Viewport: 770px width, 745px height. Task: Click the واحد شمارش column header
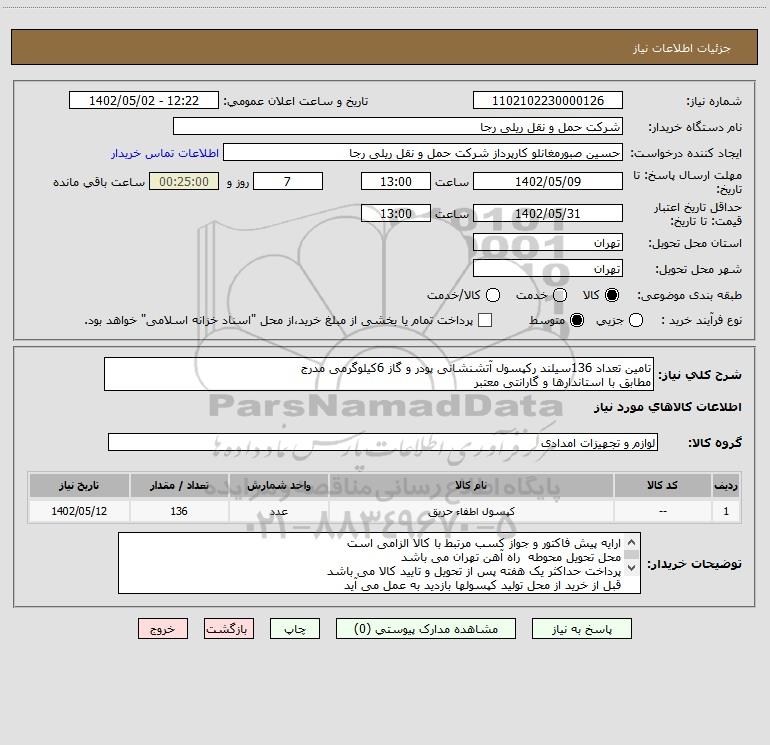point(278,485)
